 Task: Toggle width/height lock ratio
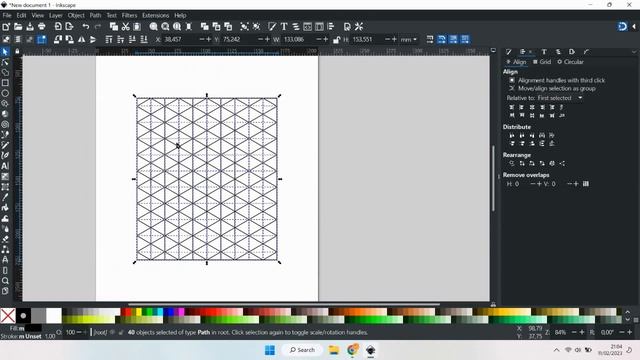pyautogui.click(x=336, y=40)
